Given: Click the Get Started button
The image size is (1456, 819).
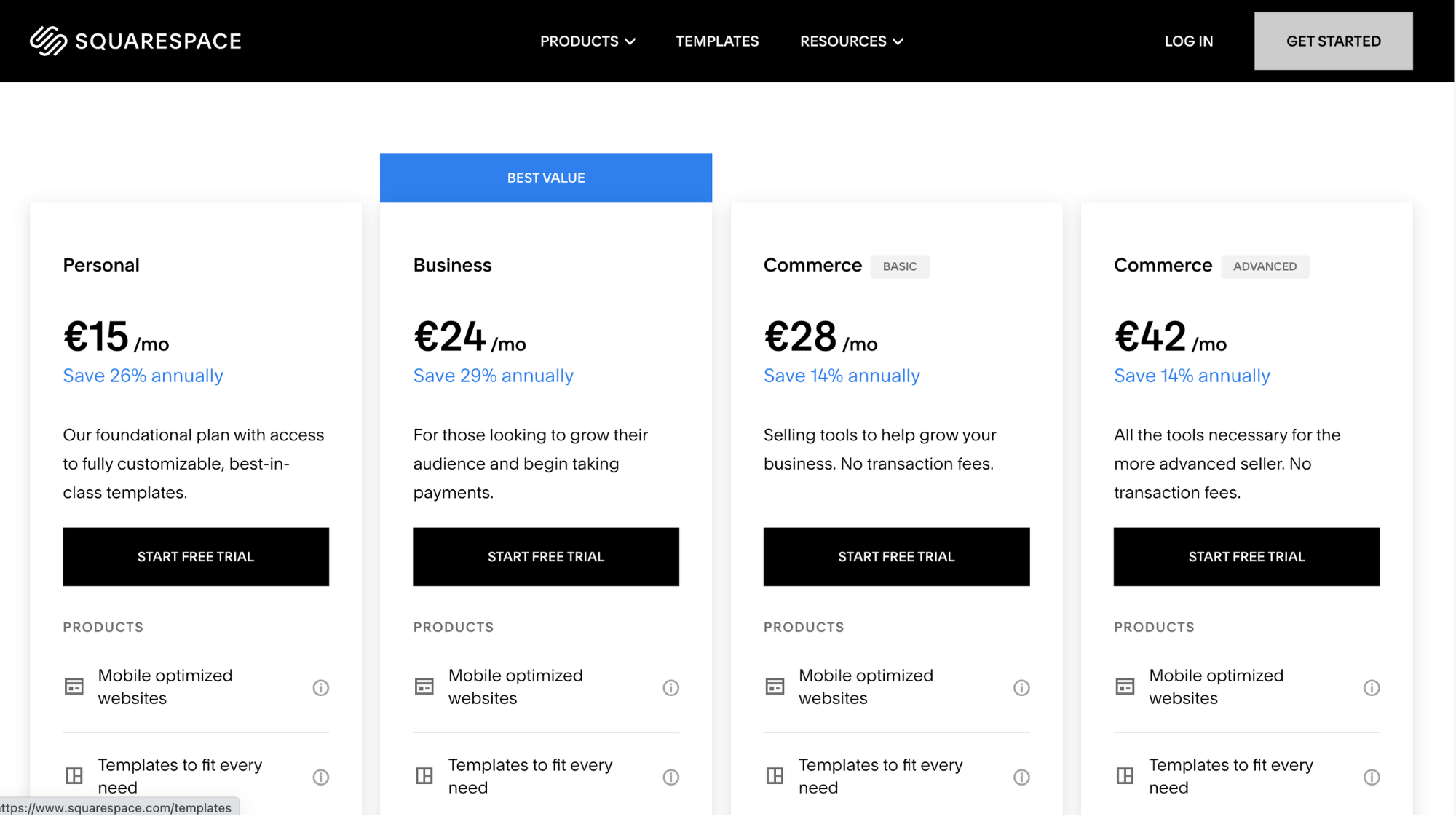Looking at the screenshot, I should [1333, 41].
